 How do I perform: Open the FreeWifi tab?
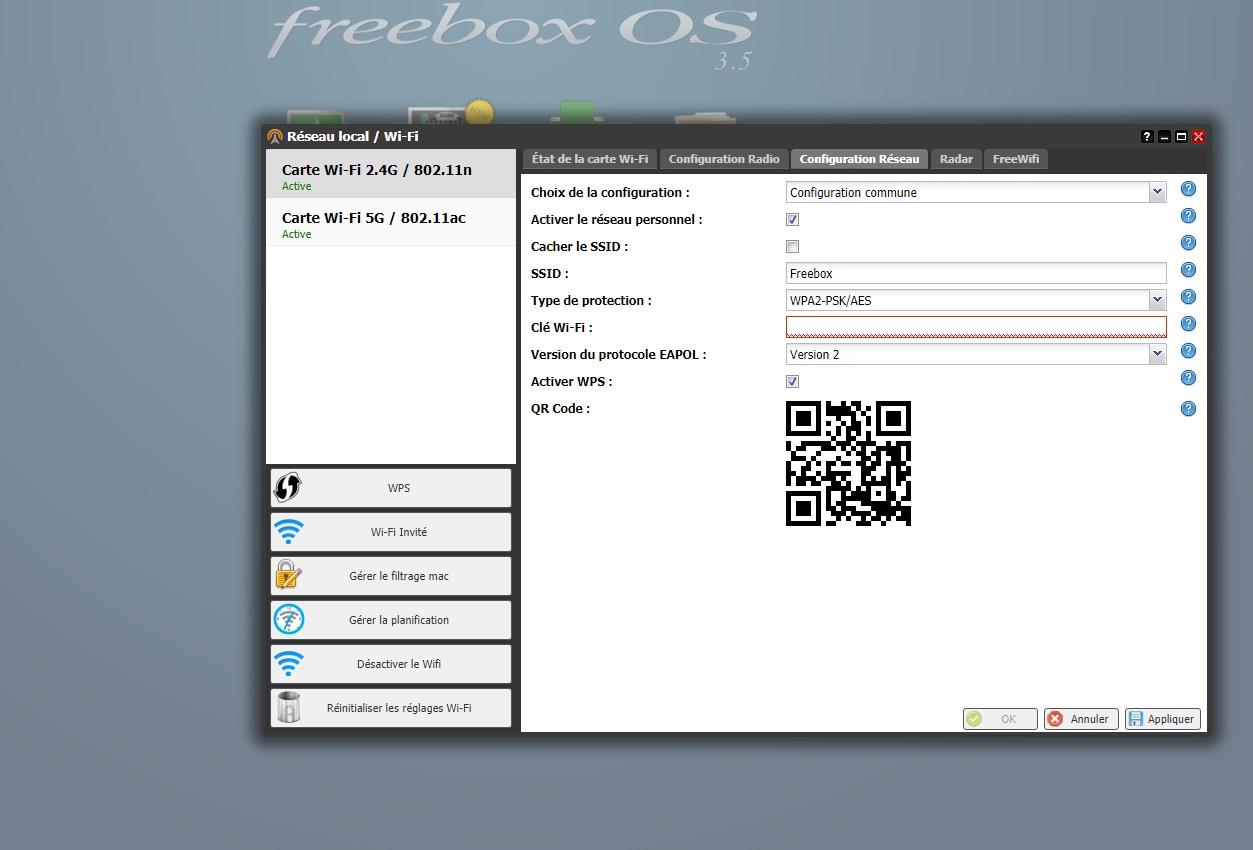point(1016,159)
